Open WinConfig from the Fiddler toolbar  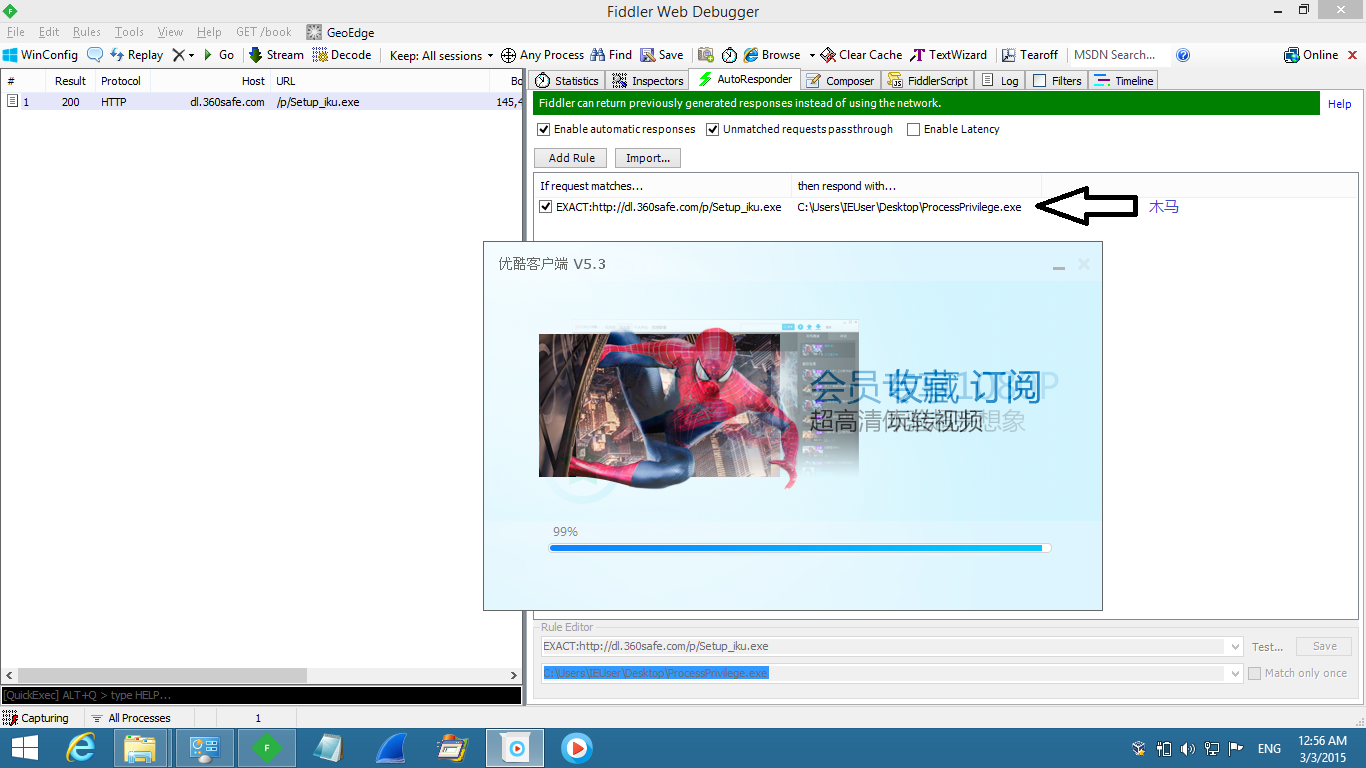[40, 55]
